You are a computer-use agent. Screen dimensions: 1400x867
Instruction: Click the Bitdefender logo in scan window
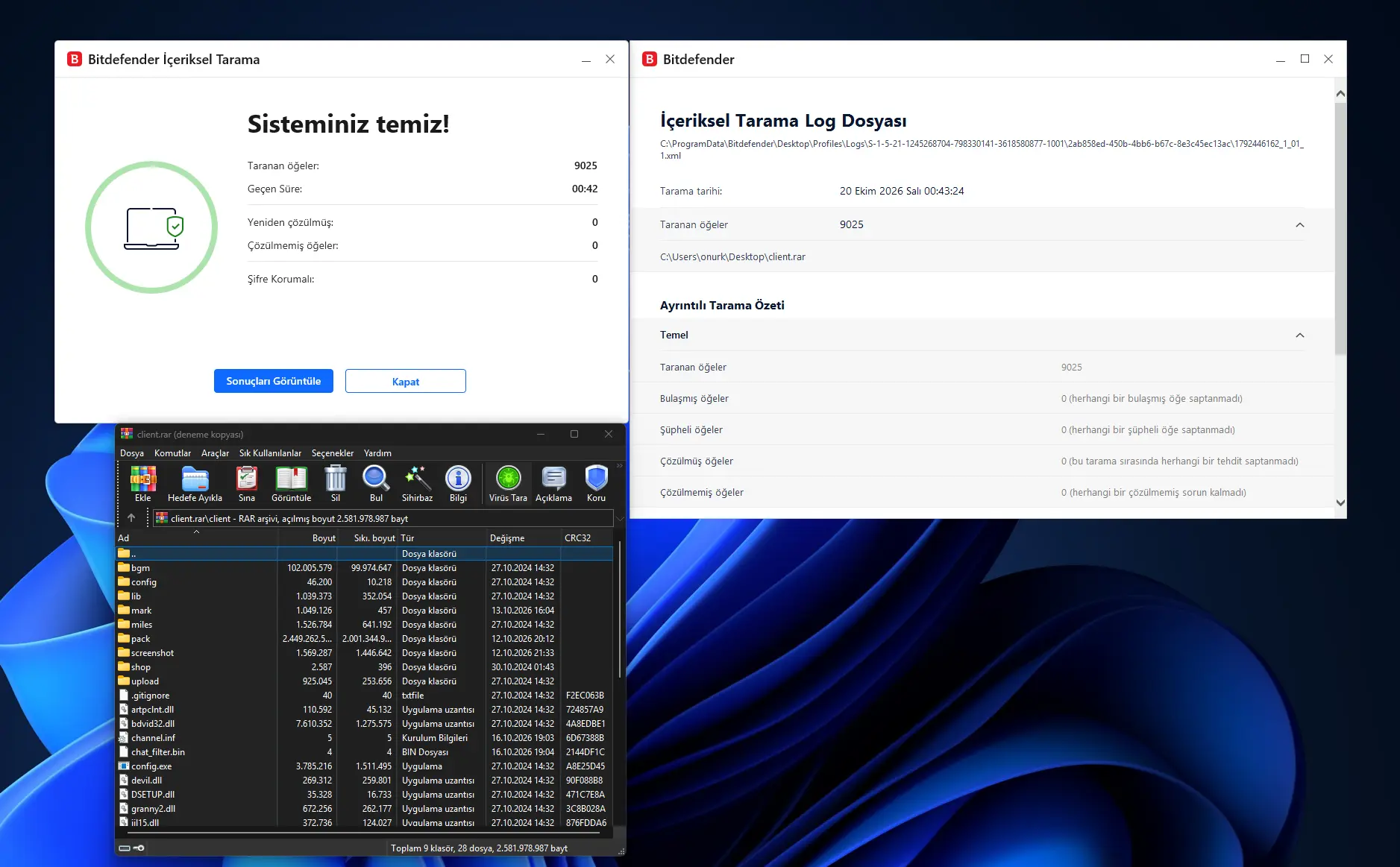tap(75, 60)
